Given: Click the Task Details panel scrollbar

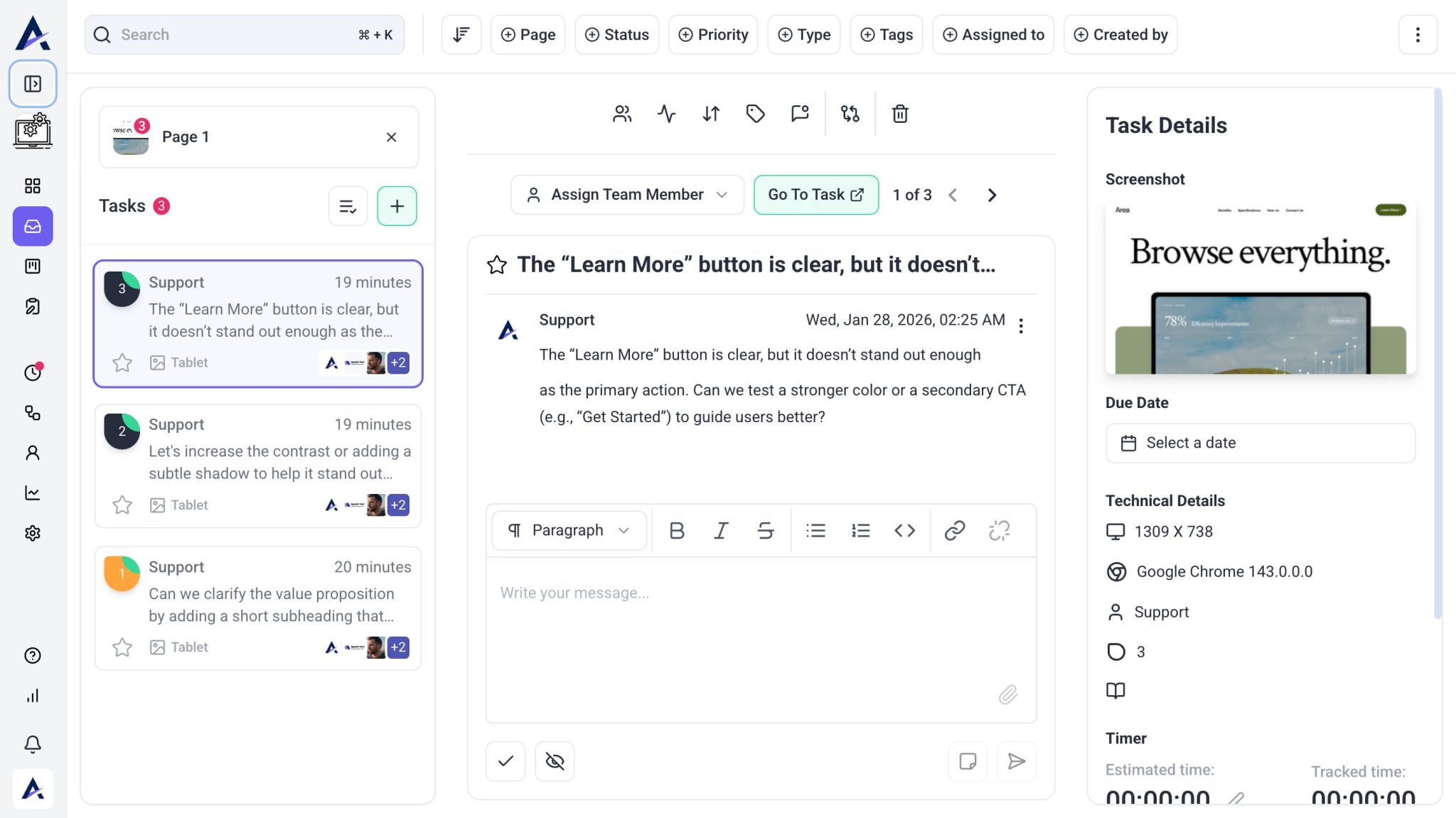Looking at the screenshot, I should 1438,355.
